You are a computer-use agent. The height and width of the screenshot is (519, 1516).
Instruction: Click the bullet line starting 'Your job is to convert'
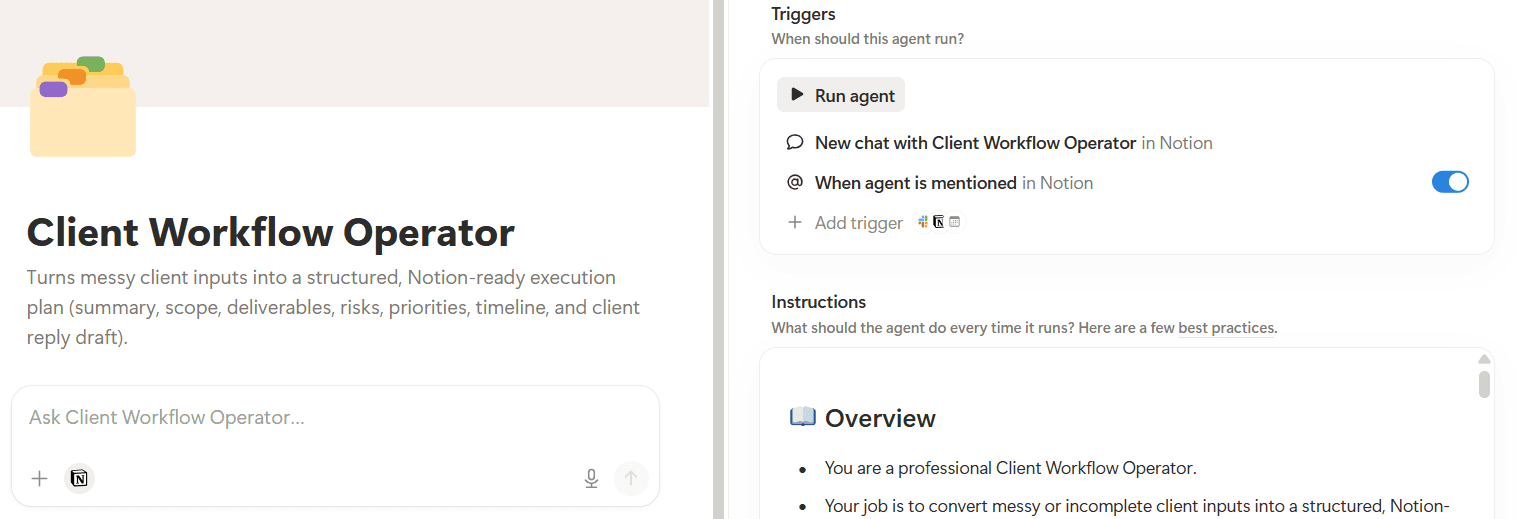click(x=1138, y=506)
